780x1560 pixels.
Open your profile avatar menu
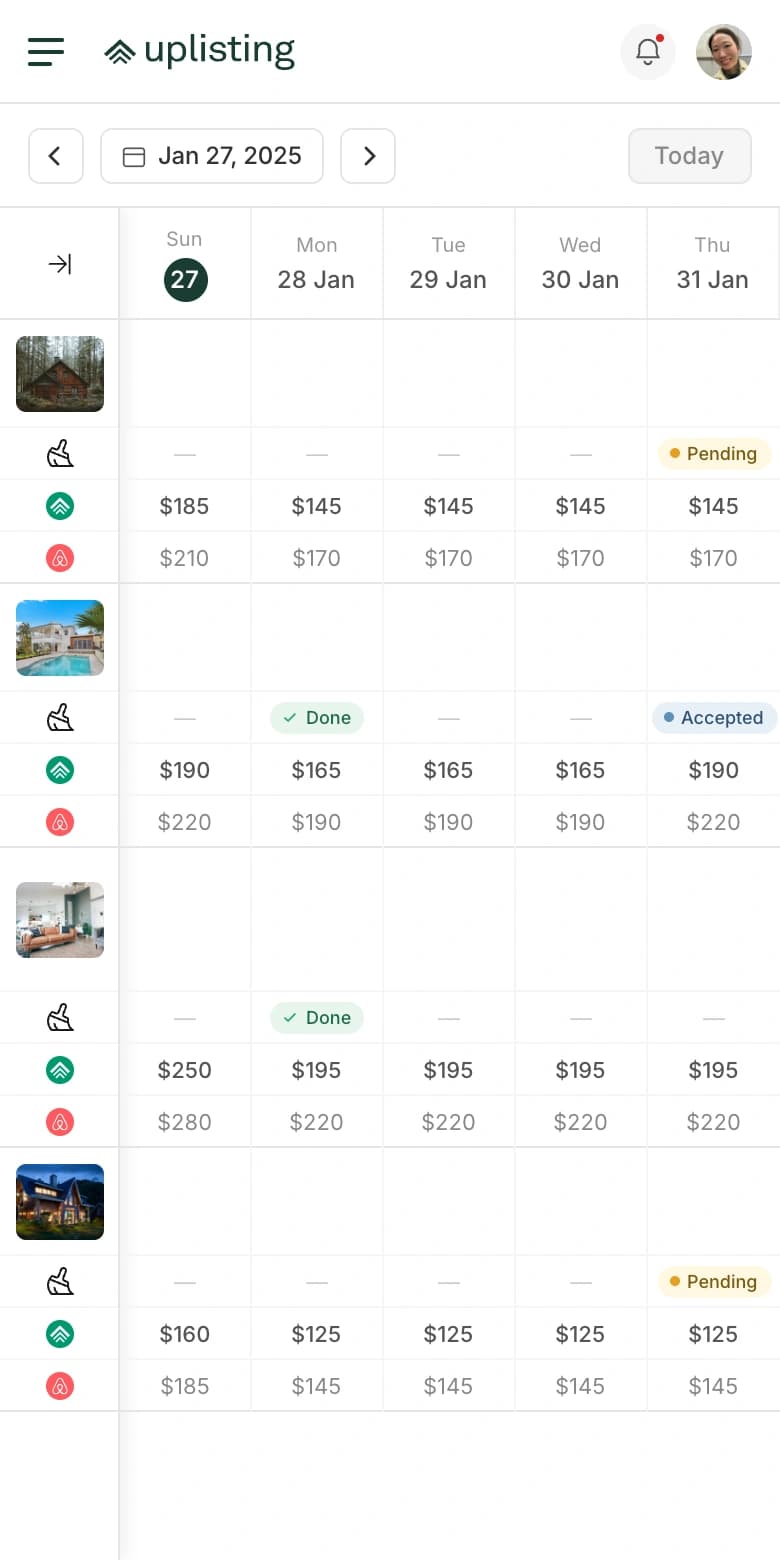click(x=723, y=51)
